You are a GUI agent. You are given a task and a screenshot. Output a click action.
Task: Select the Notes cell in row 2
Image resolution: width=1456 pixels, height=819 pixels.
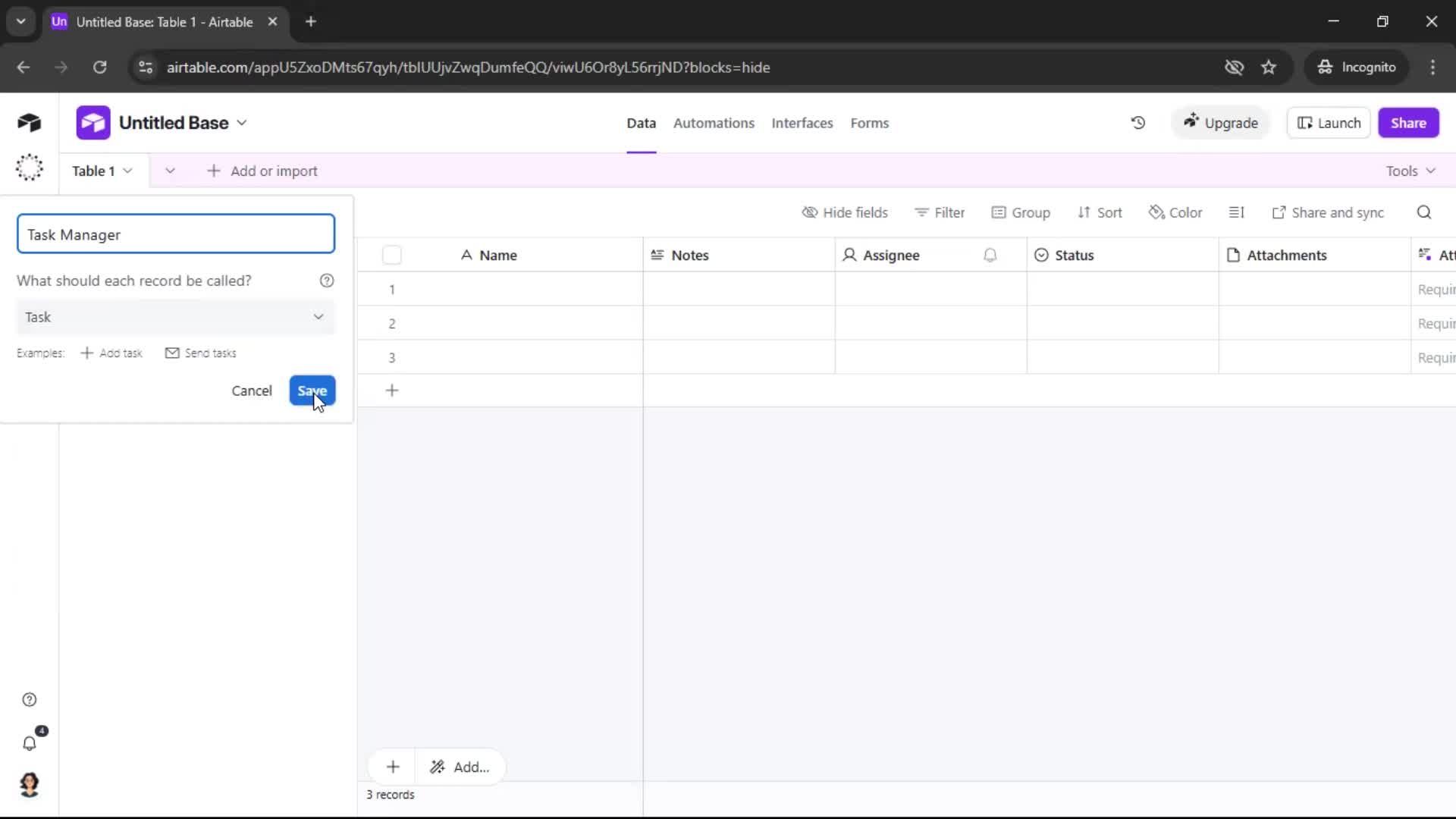(739, 323)
